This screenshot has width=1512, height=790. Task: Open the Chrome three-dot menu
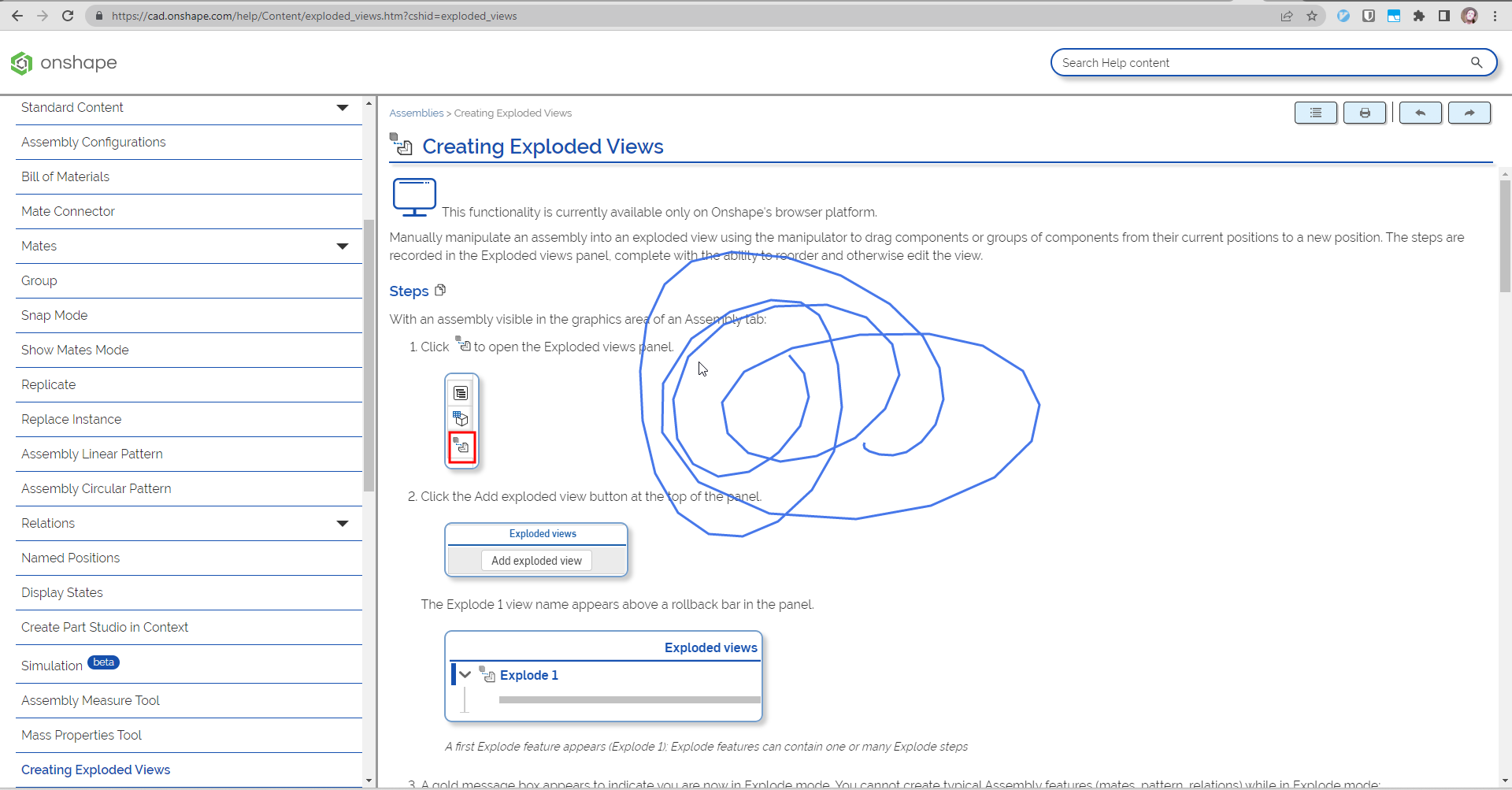(x=1496, y=16)
